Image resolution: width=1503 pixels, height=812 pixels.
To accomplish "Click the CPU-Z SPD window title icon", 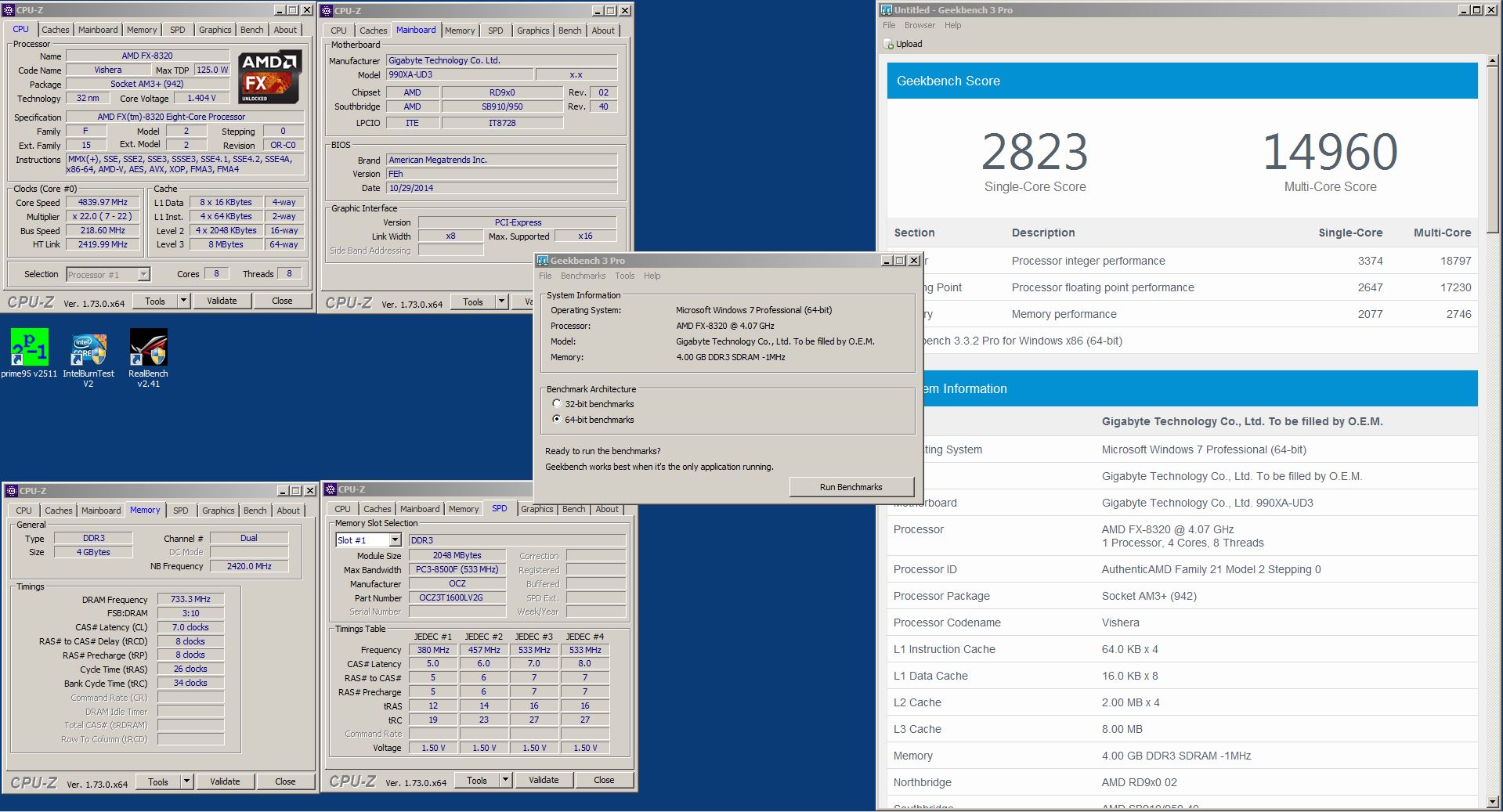I will tap(331, 489).
